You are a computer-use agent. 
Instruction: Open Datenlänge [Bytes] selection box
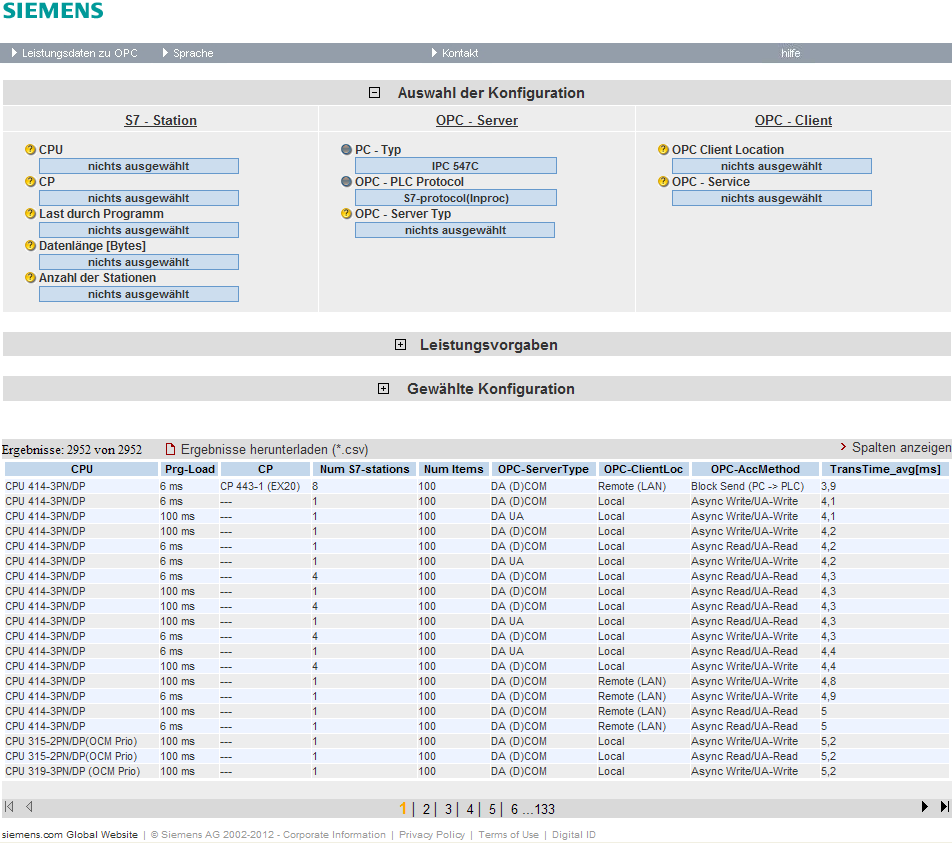138,262
